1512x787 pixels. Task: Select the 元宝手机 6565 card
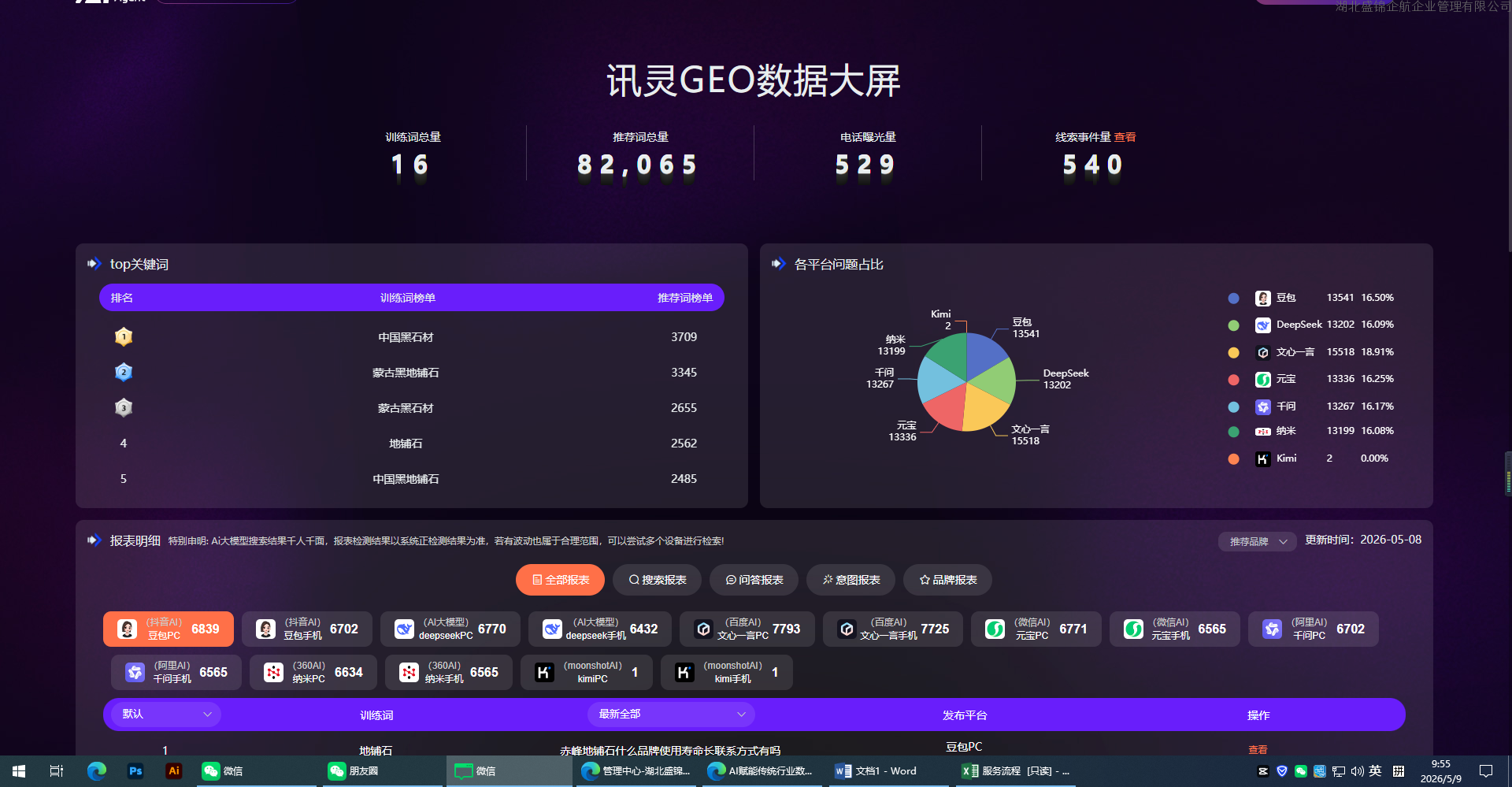tap(1175, 629)
